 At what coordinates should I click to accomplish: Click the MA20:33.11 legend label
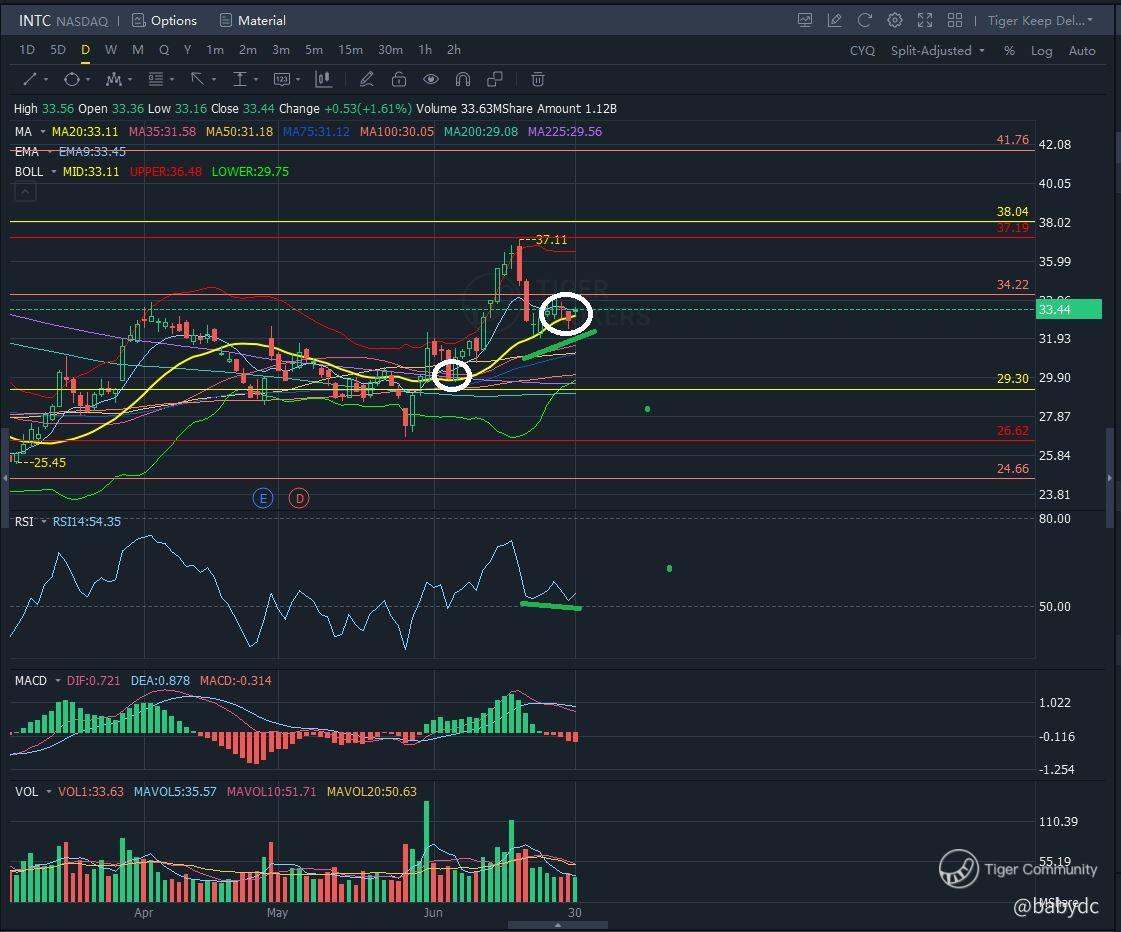click(x=85, y=132)
